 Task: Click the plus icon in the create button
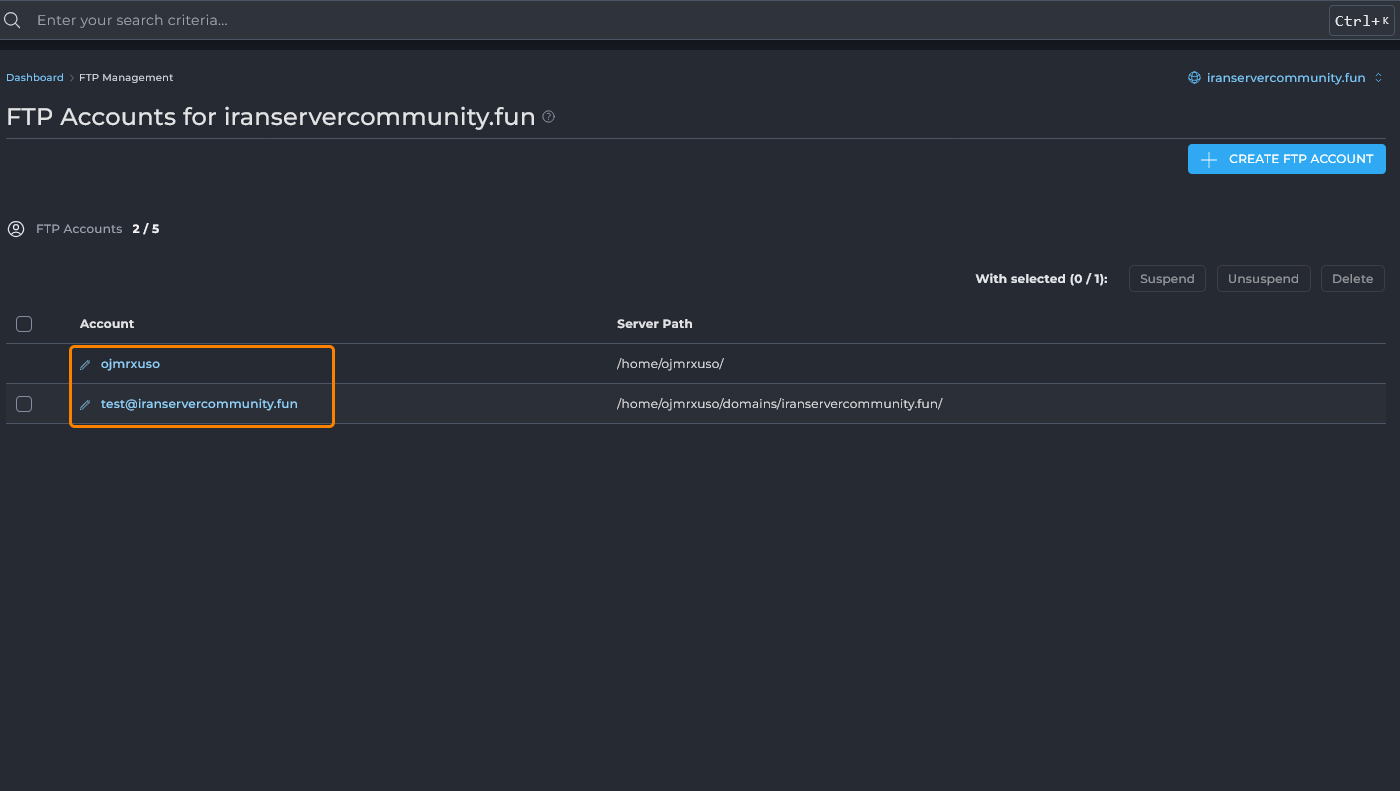point(1209,159)
